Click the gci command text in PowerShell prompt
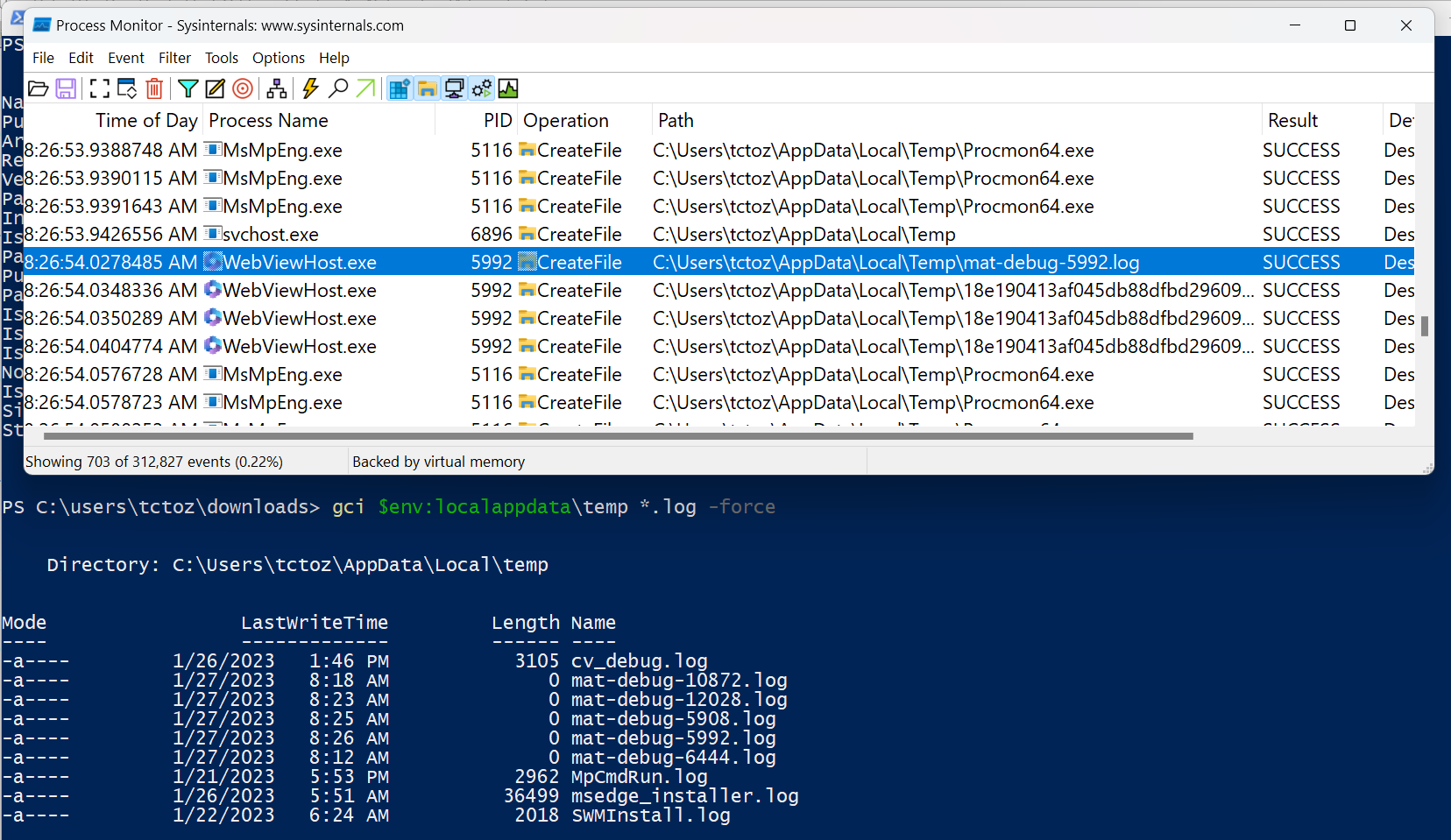 click(349, 507)
